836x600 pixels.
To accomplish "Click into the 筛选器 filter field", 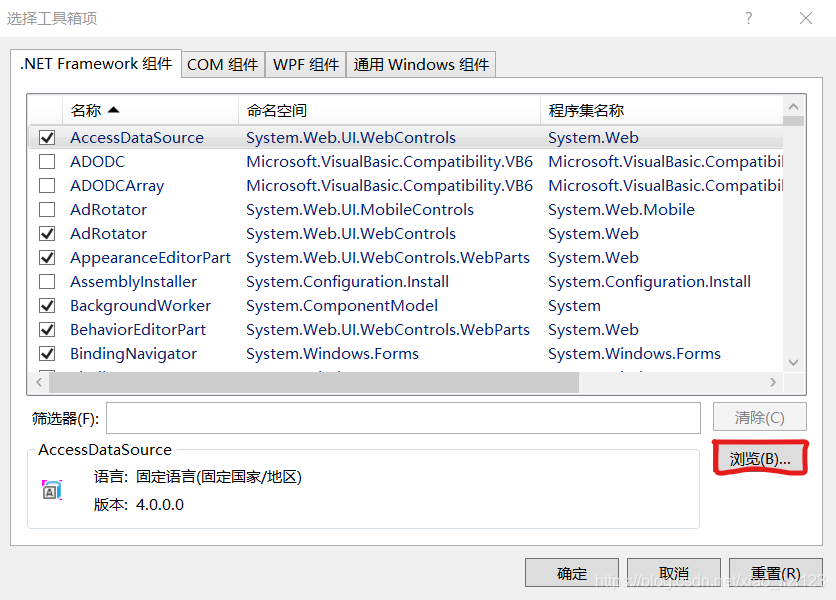I will 403,418.
